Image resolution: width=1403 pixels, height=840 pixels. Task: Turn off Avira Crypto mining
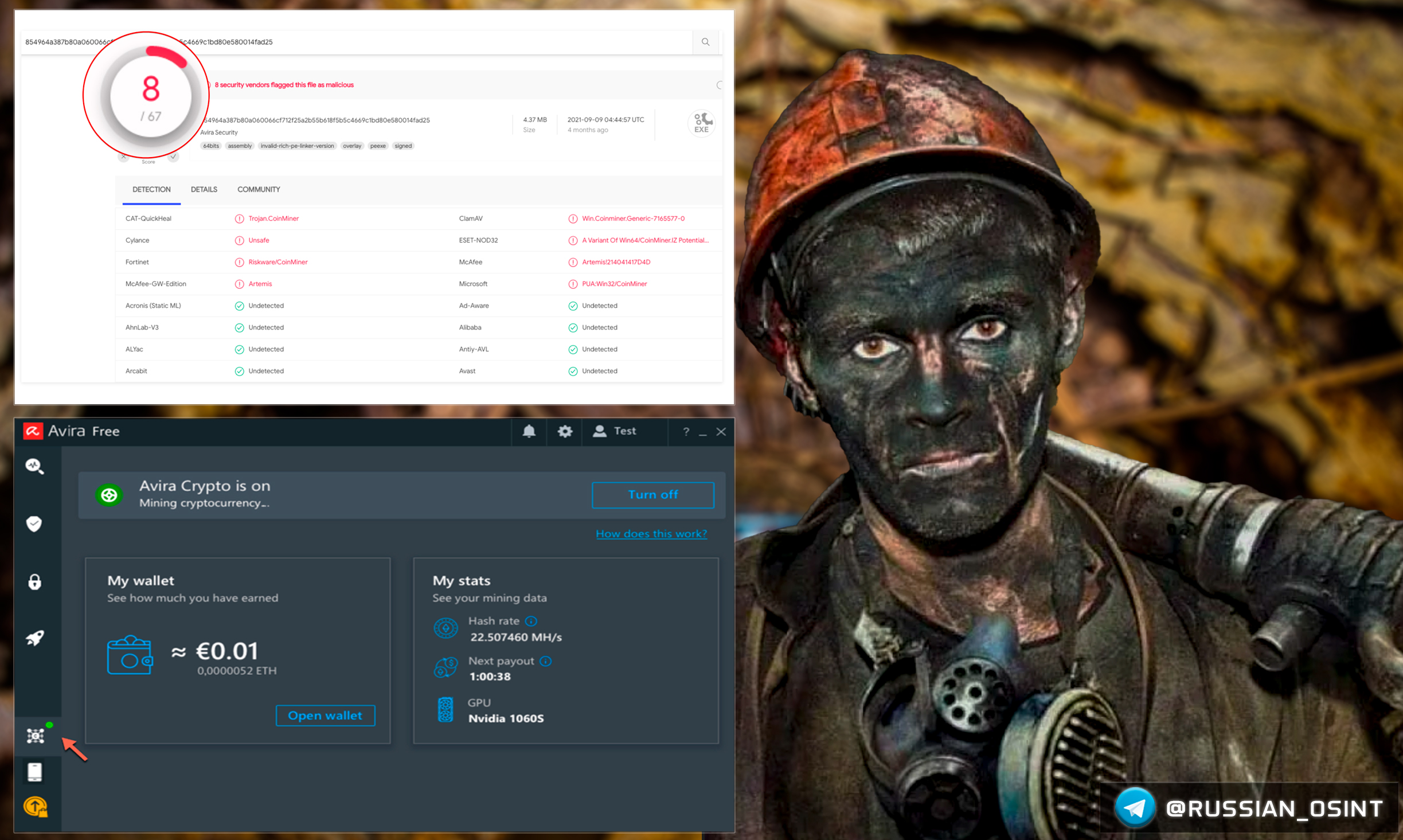[x=652, y=495]
